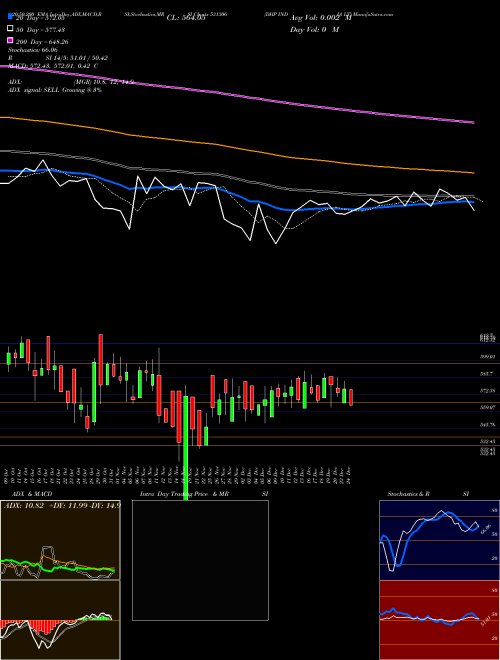Open the blue Stochastics chart panel
Viewport: 500px width, 660px height.
439,540
